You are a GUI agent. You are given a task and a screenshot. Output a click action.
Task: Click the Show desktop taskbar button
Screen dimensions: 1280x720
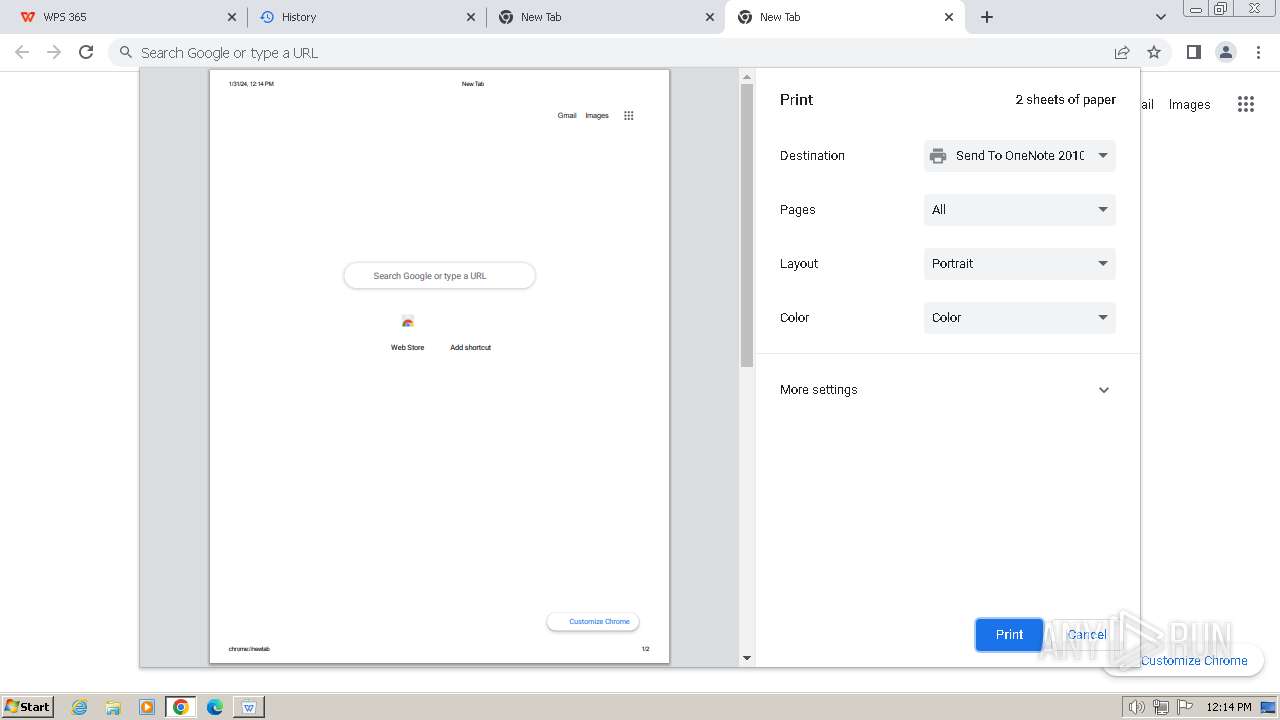1270,707
